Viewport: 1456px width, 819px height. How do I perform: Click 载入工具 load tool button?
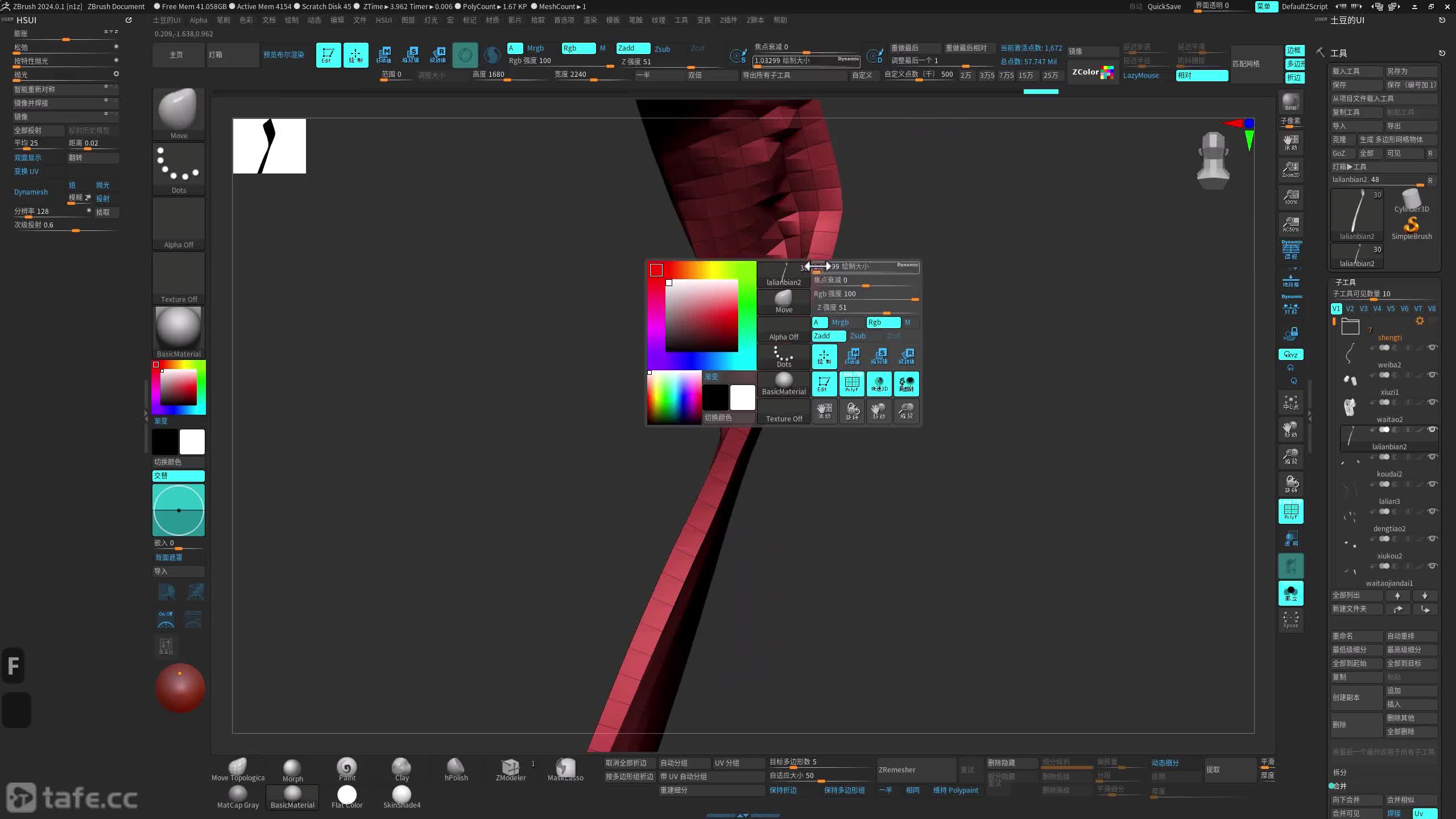point(1357,71)
